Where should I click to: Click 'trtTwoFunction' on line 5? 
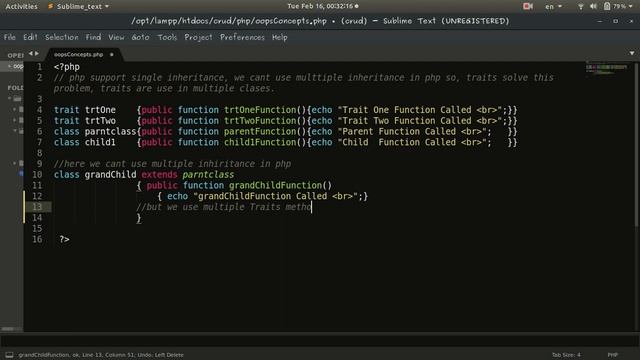click(260, 121)
